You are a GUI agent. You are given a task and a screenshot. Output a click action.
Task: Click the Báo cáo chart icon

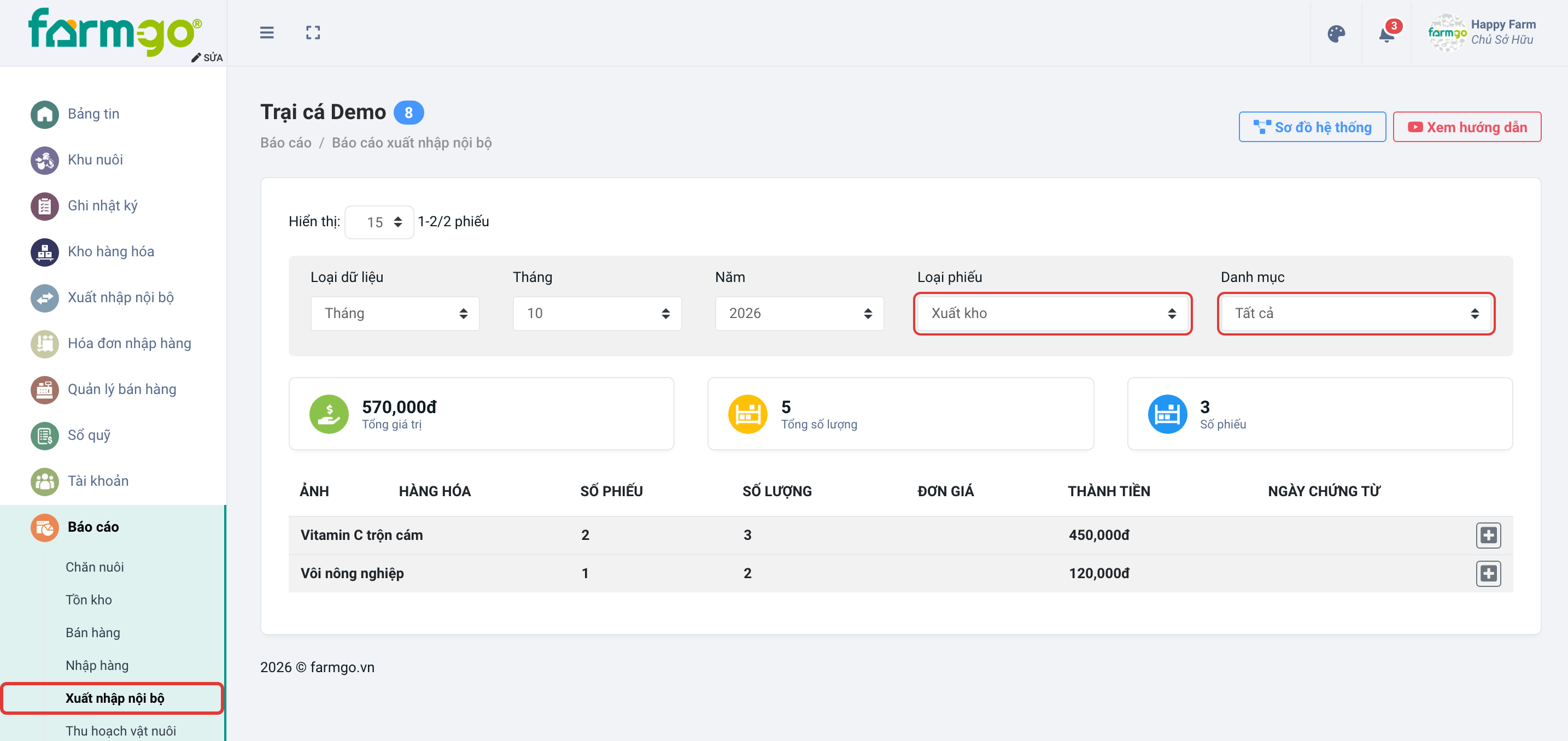tap(44, 528)
